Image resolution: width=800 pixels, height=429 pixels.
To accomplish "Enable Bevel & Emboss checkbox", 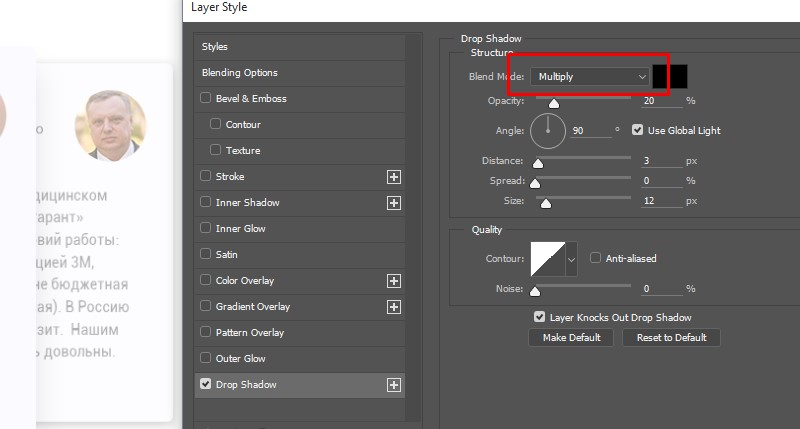I will [206, 97].
